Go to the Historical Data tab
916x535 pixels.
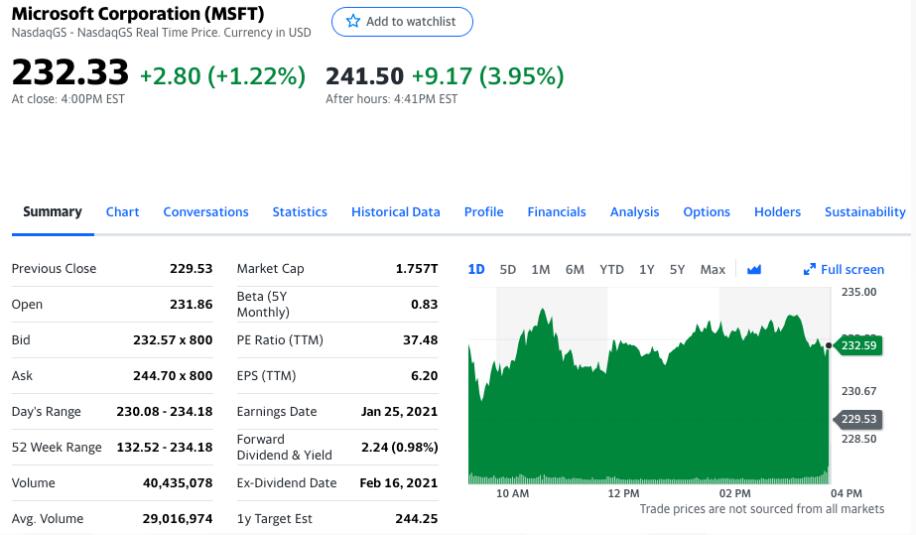(395, 211)
